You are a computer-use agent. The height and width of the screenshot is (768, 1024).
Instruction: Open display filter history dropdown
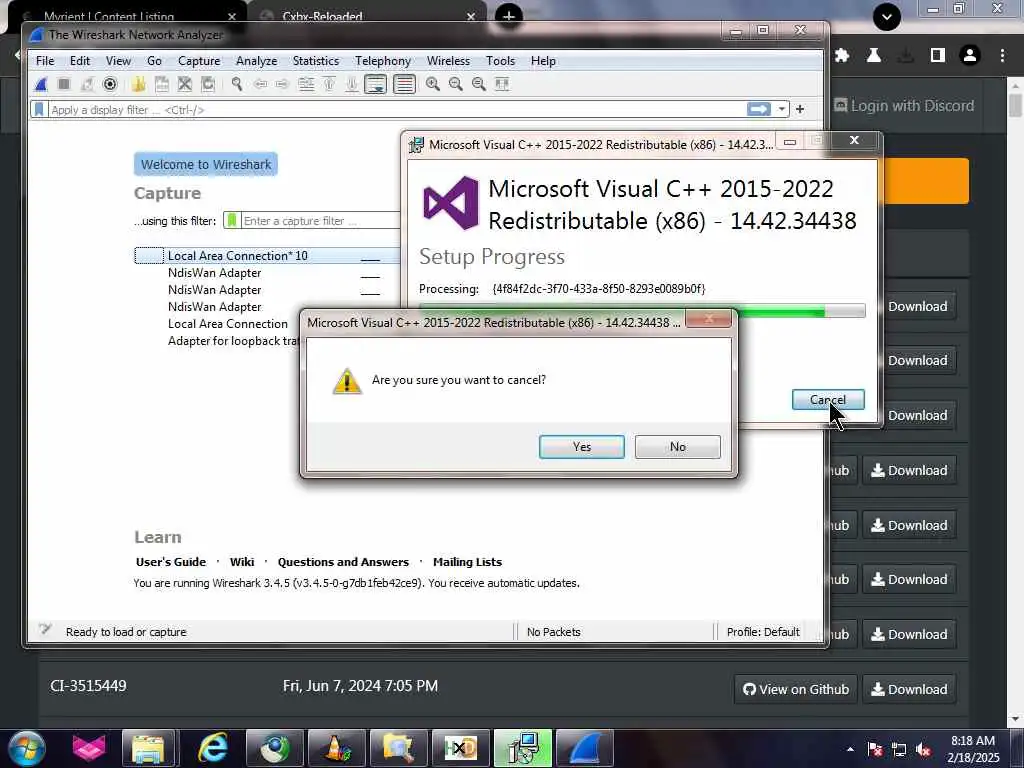coord(781,109)
